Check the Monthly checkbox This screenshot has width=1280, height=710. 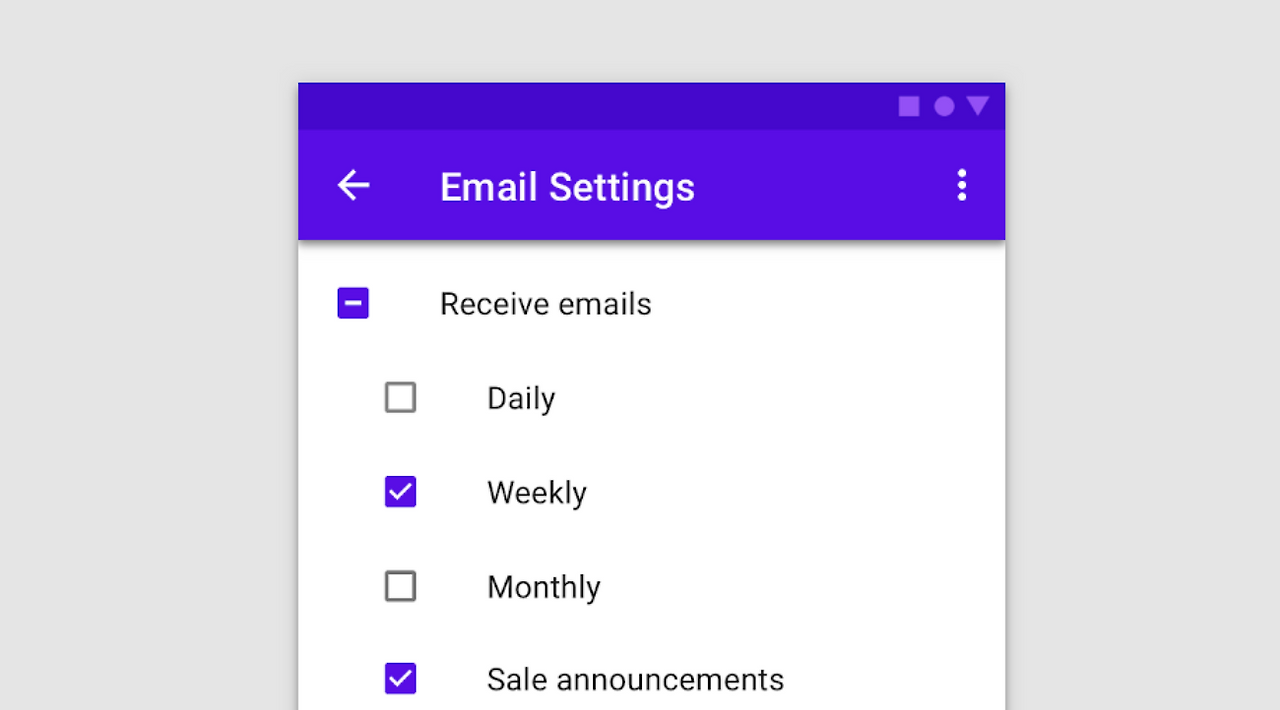[400, 586]
